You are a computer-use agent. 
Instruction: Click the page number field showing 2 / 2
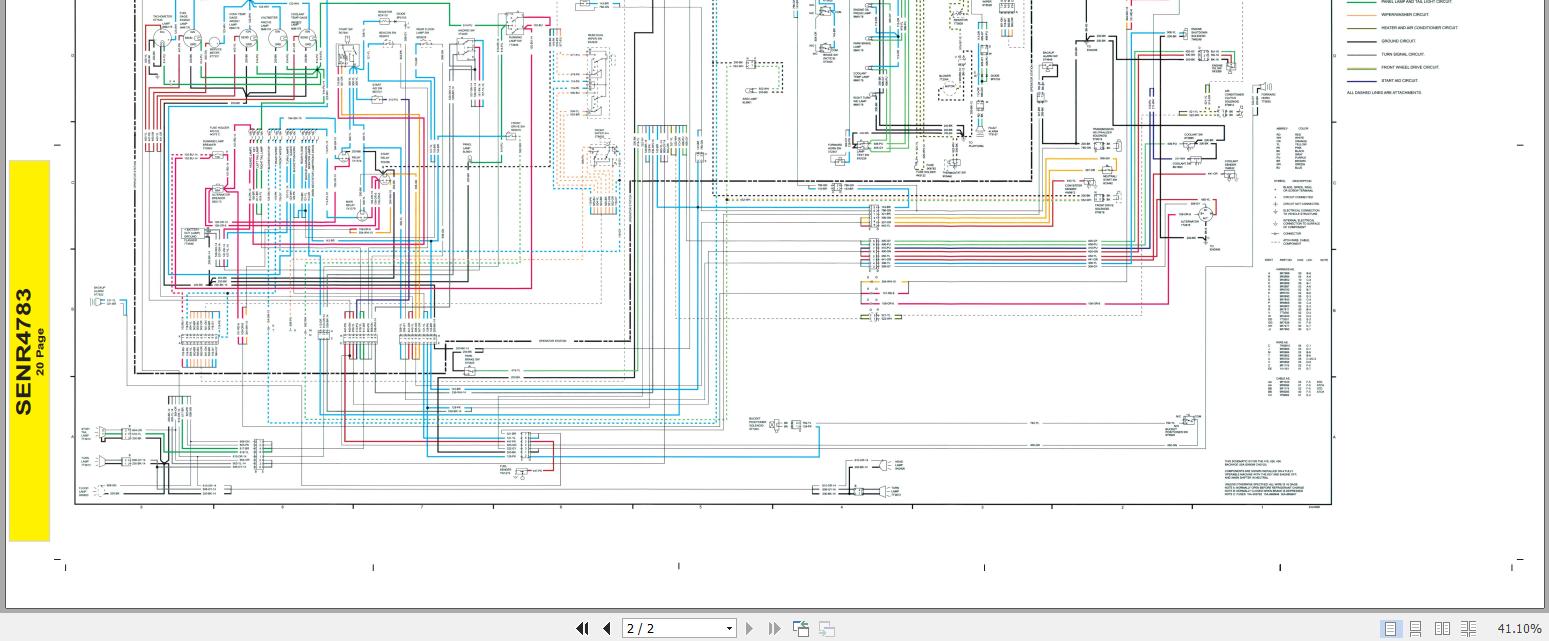(672, 628)
